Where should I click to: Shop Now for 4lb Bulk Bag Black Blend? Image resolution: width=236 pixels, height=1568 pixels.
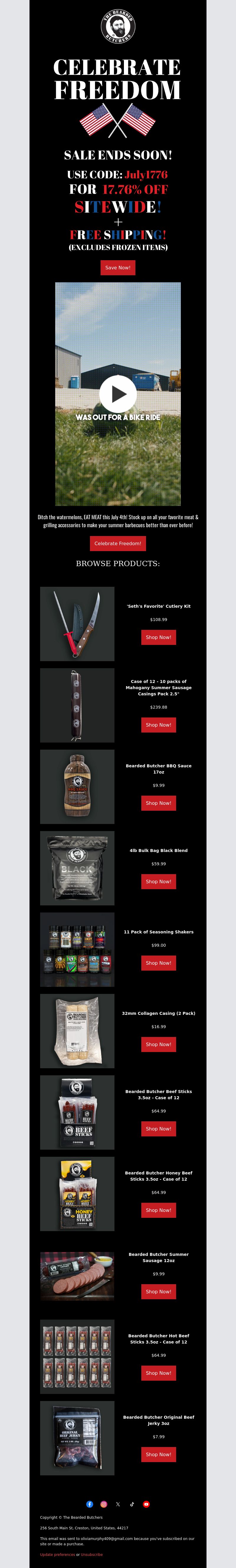(159, 881)
